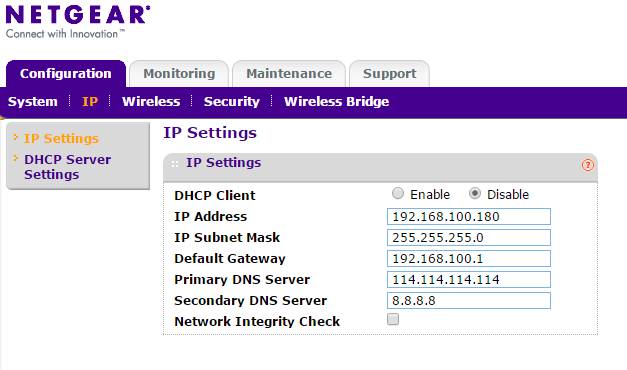
Task: Open the Wireless Bridge submenu
Action: (x=336, y=102)
